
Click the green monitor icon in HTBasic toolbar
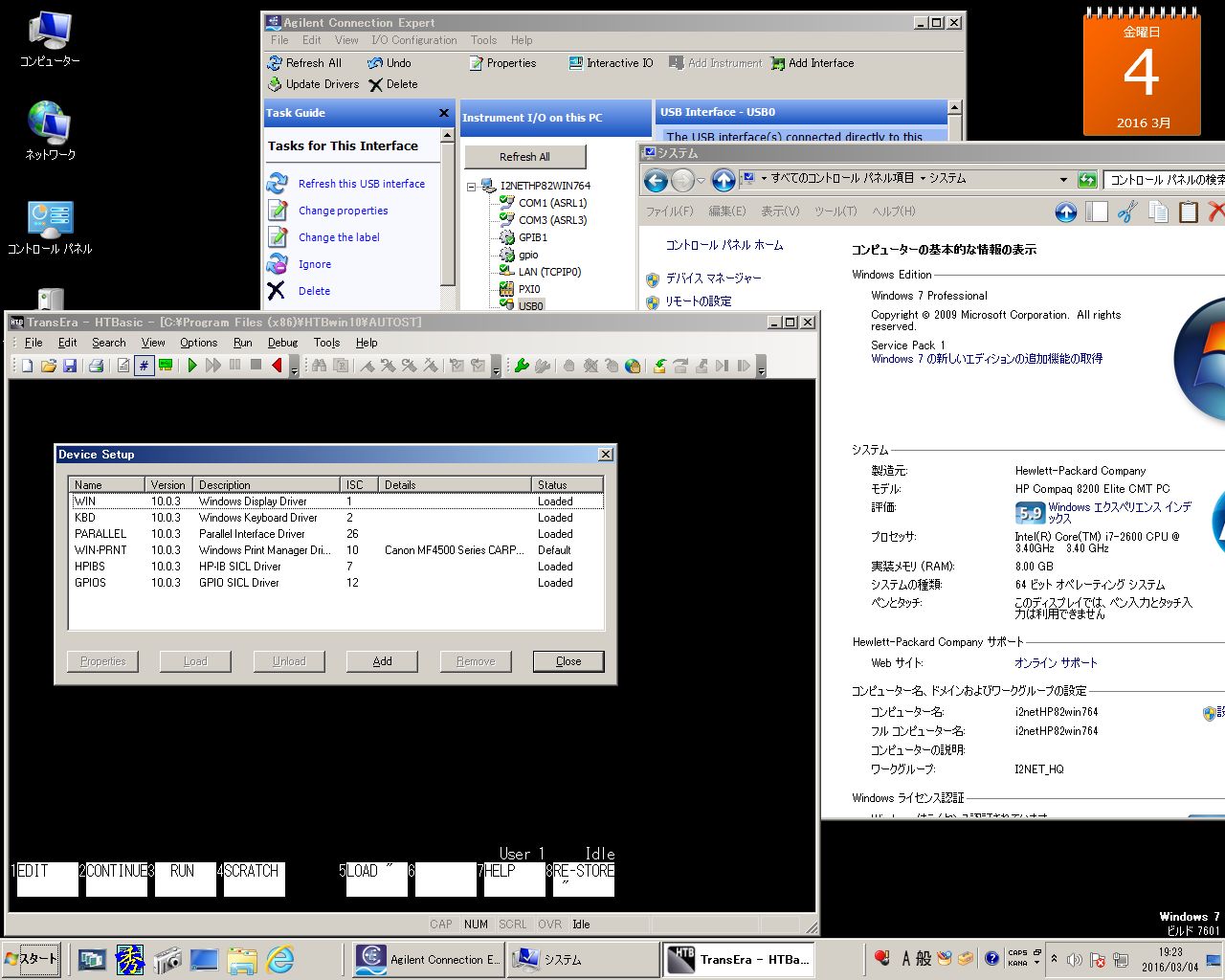pyautogui.click(x=166, y=366)
